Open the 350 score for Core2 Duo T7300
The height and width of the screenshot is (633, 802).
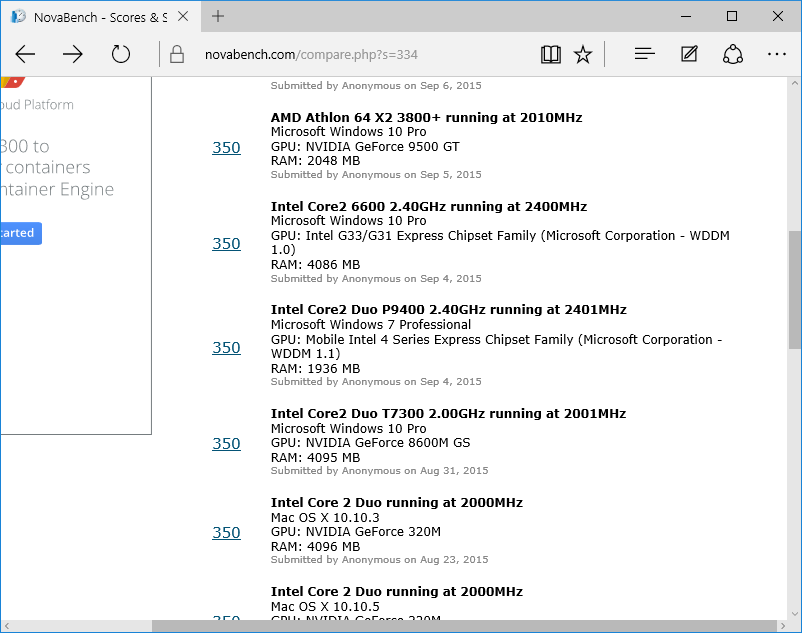click(x=226, y=443)
